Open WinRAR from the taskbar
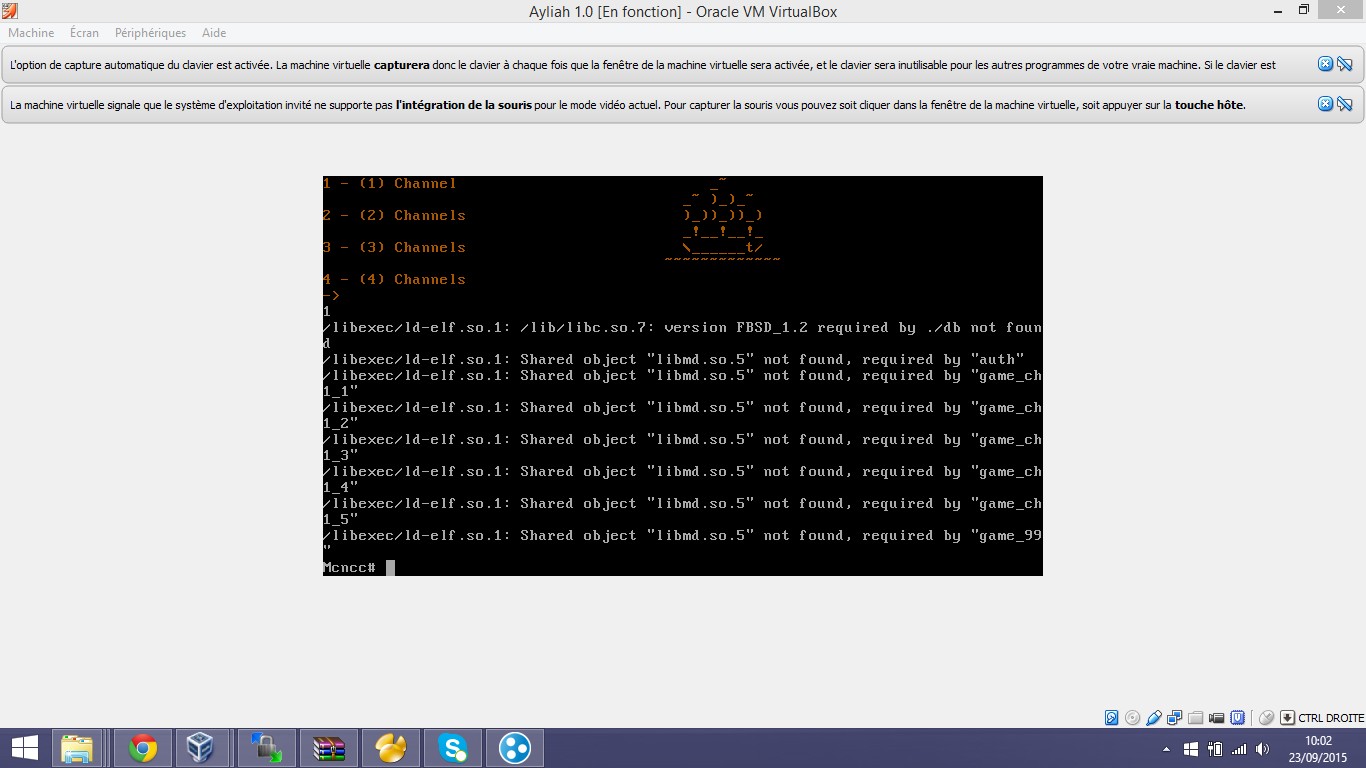Image resolution: width=1366 pixels, height=768 pixels. (x=328, y=748)
